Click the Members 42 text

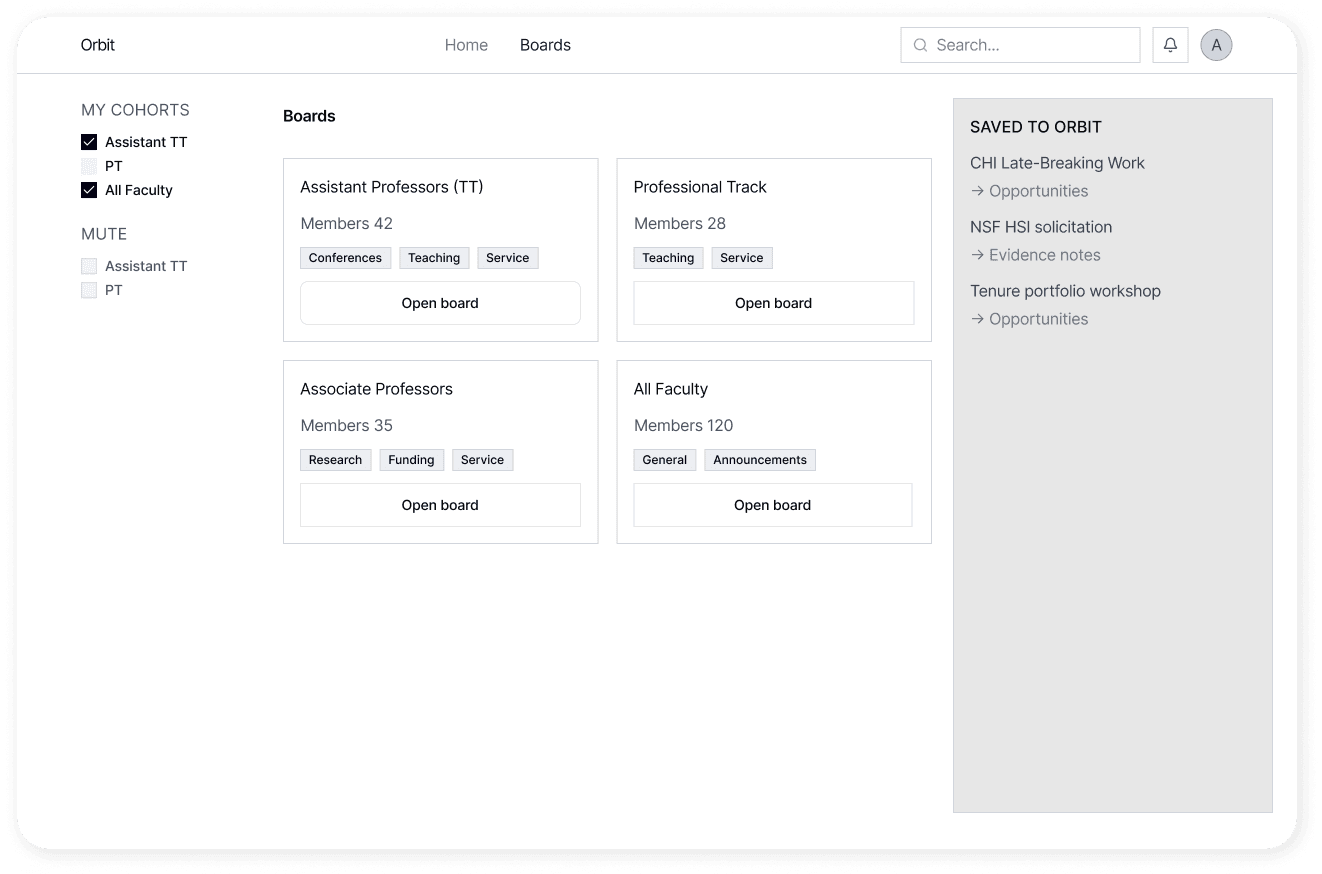346,223
